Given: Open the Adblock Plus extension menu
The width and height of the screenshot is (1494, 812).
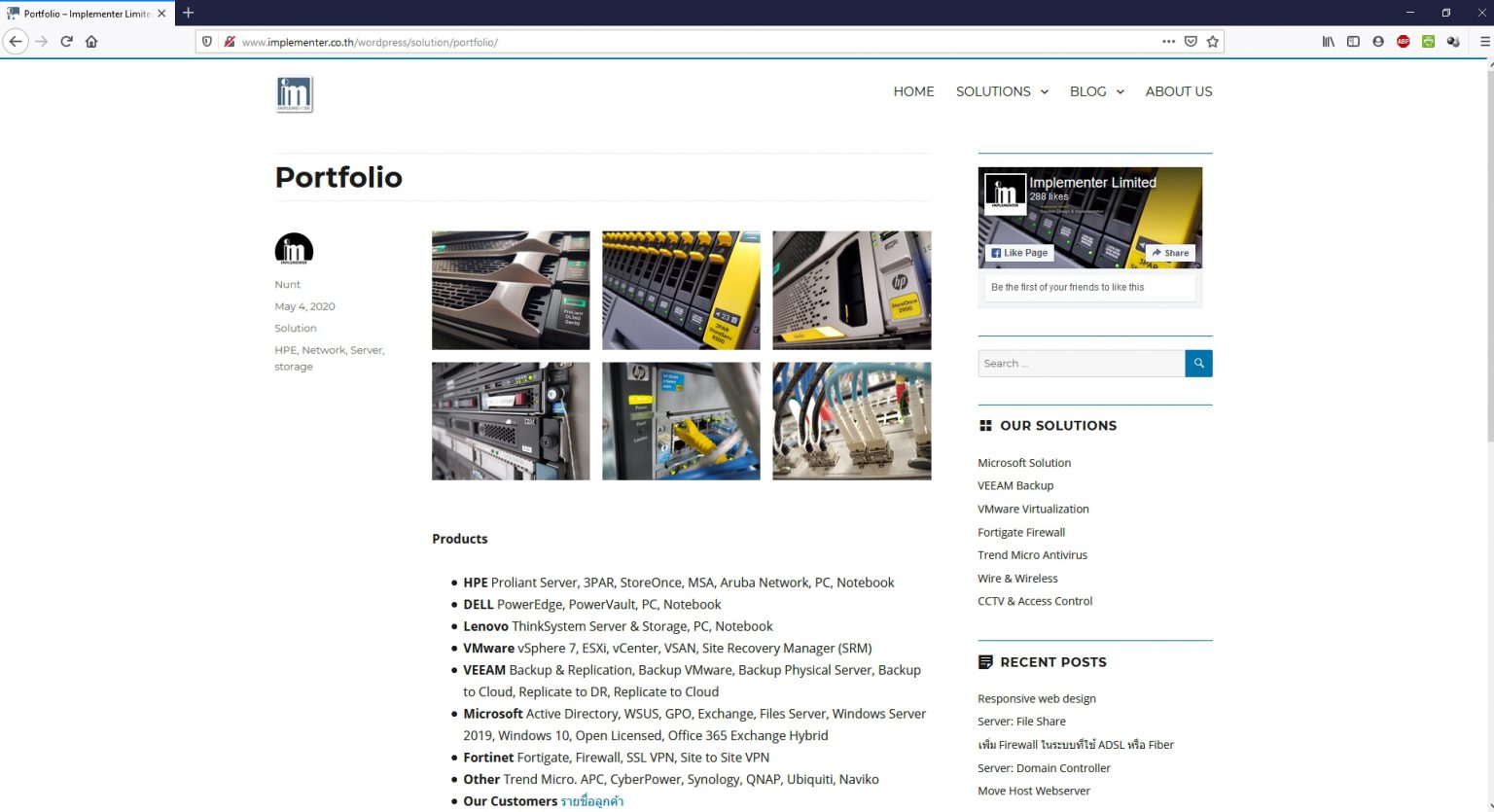Looking at the screenshot, I should coord(1403,42).
